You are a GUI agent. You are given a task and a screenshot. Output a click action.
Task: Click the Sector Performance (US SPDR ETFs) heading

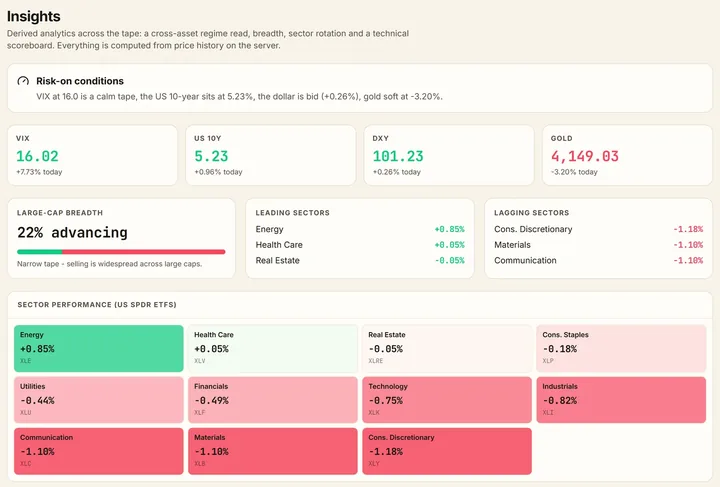(97, 305)
